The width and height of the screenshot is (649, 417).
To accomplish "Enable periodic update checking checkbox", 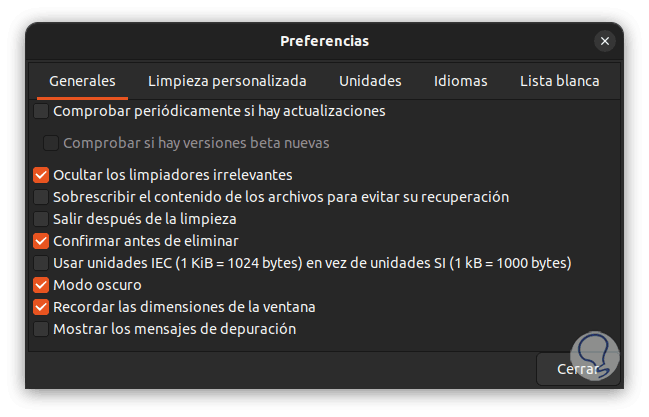I will [41, 111].
